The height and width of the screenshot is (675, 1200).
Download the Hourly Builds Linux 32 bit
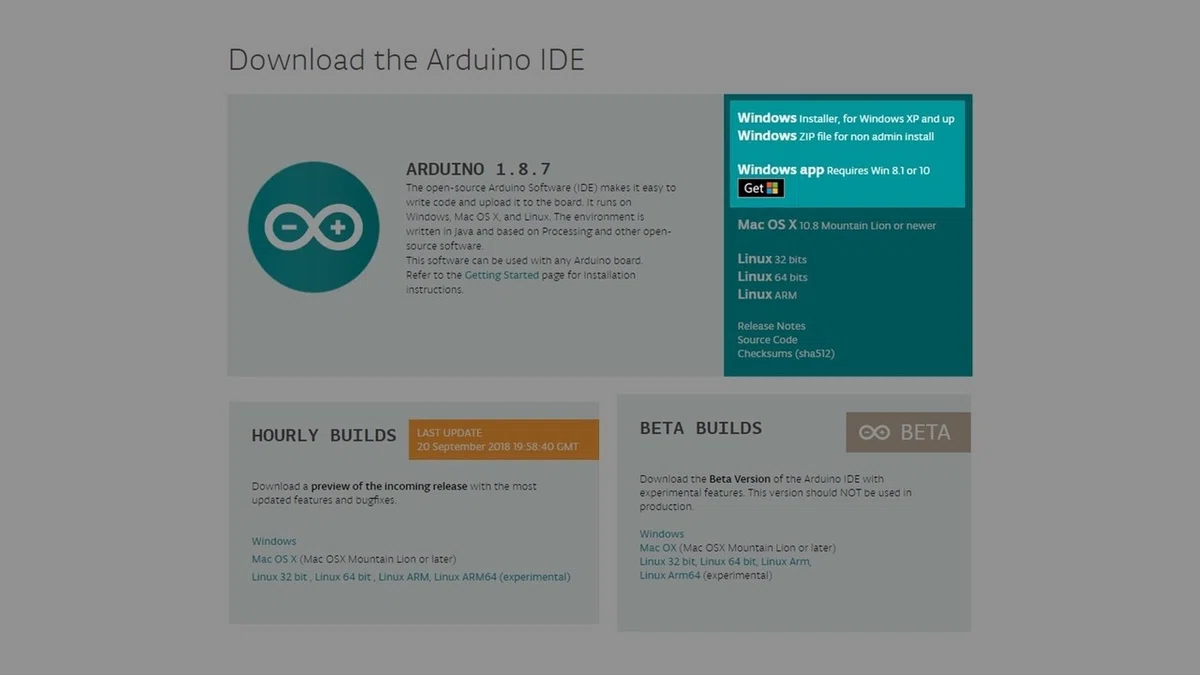[280, 577]
